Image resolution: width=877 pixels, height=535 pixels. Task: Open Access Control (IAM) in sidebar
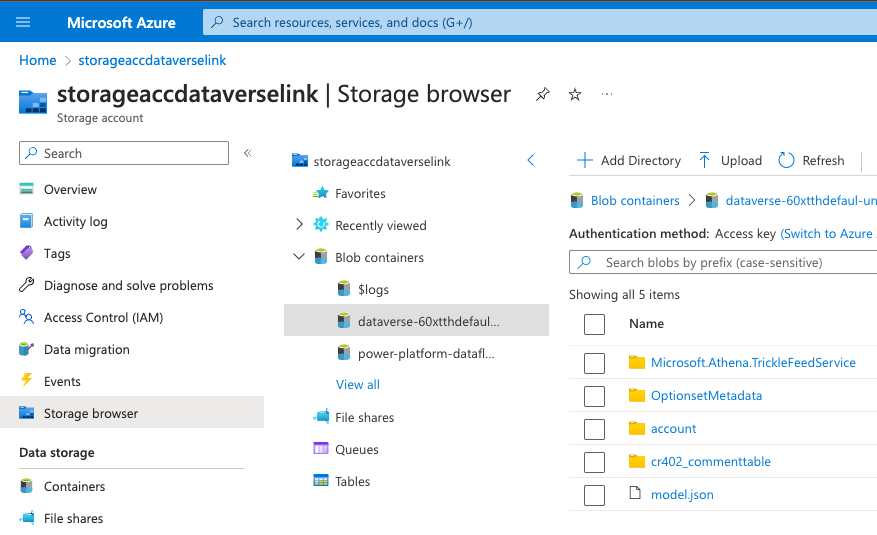pyautogui.click(x=103, y=317)
